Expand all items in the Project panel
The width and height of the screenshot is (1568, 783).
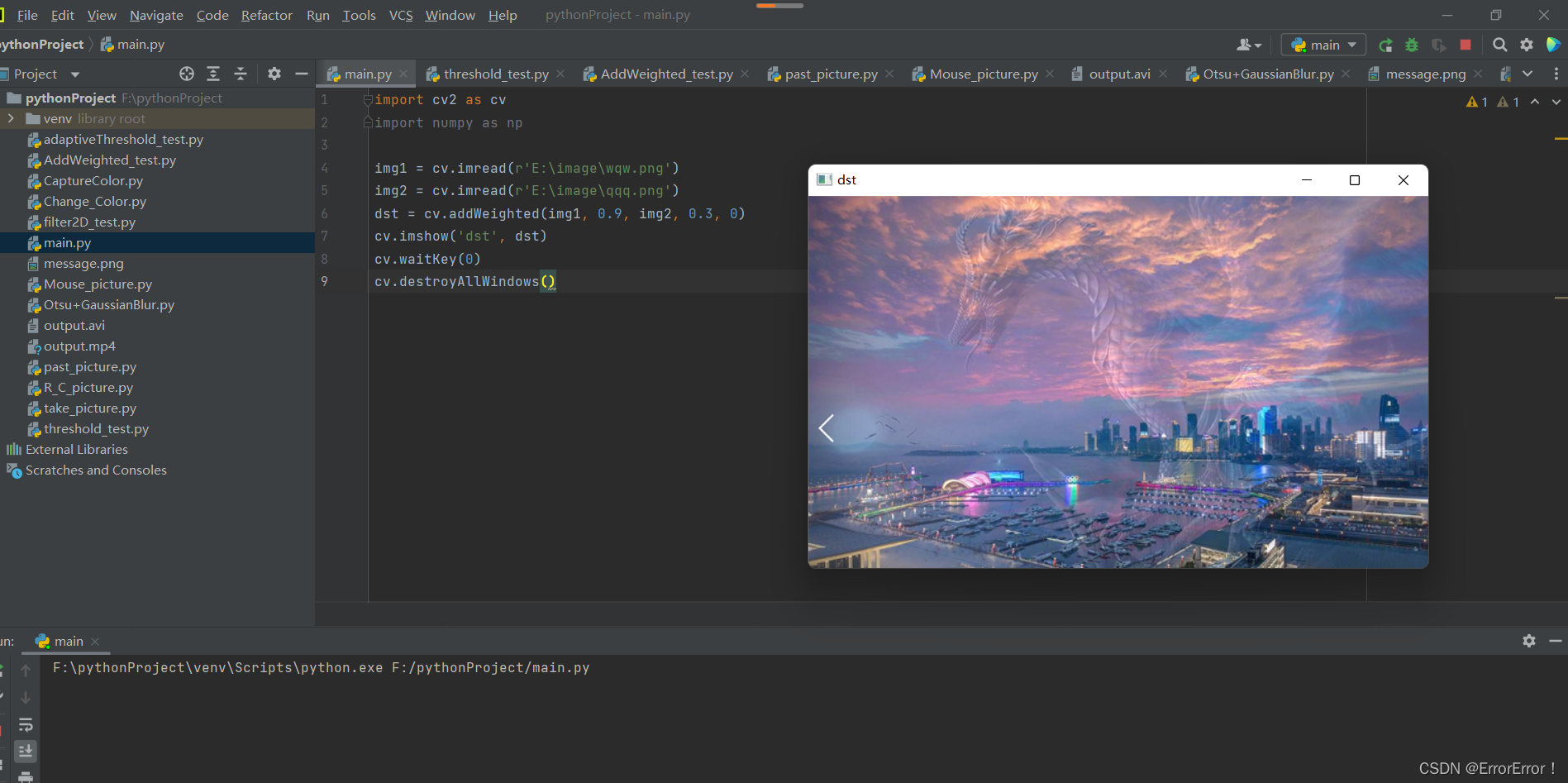click(213, 74)
